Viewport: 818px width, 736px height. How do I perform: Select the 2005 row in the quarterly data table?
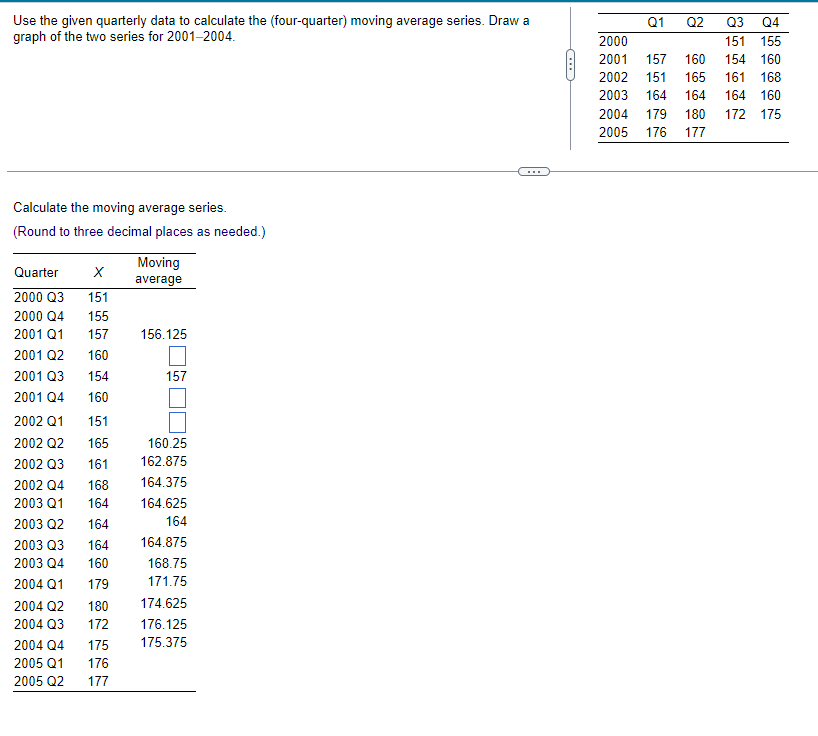[x=612, y=132]
